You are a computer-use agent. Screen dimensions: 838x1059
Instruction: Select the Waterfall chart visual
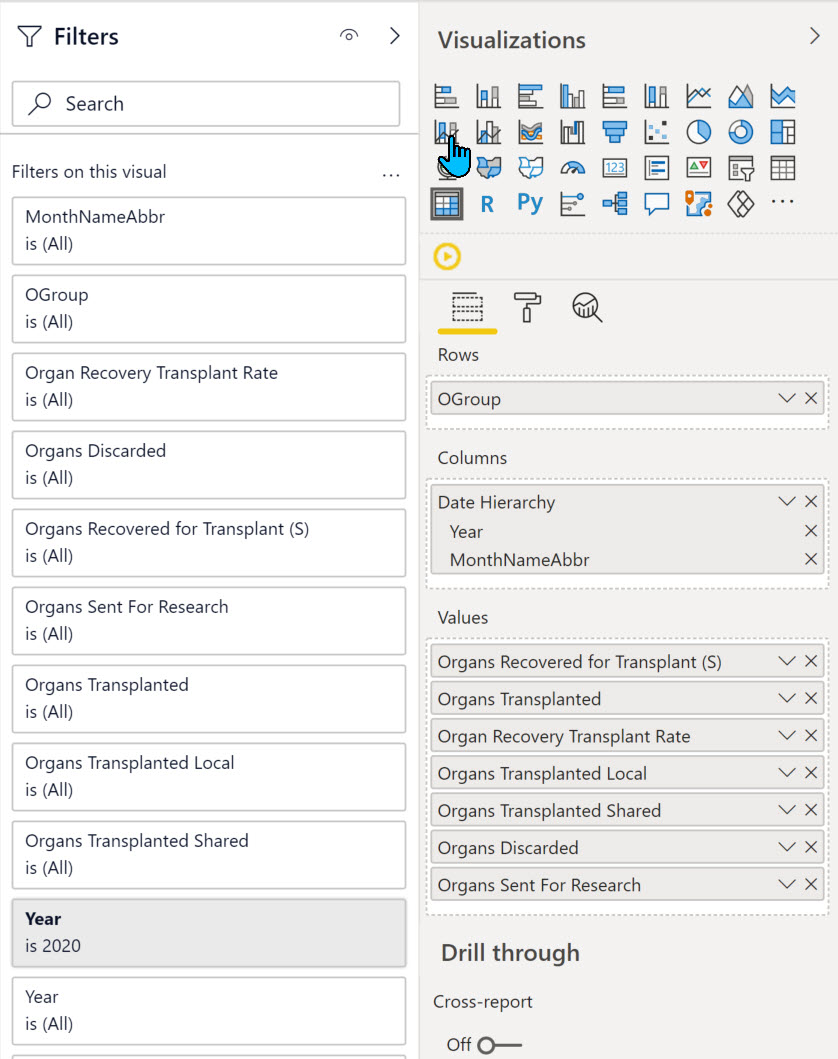coord(573,132)
